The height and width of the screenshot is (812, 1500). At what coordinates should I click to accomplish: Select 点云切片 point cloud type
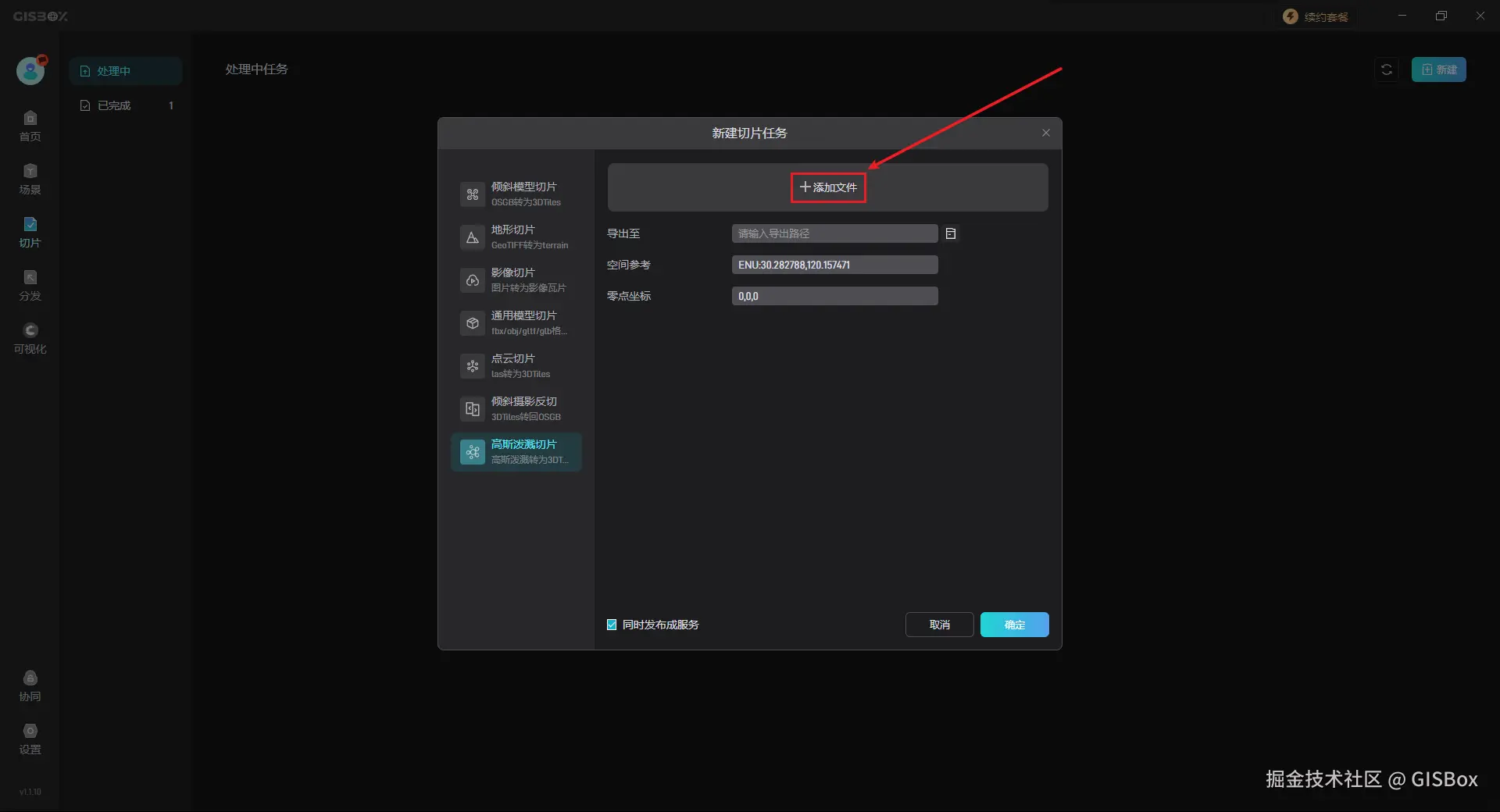516,365
